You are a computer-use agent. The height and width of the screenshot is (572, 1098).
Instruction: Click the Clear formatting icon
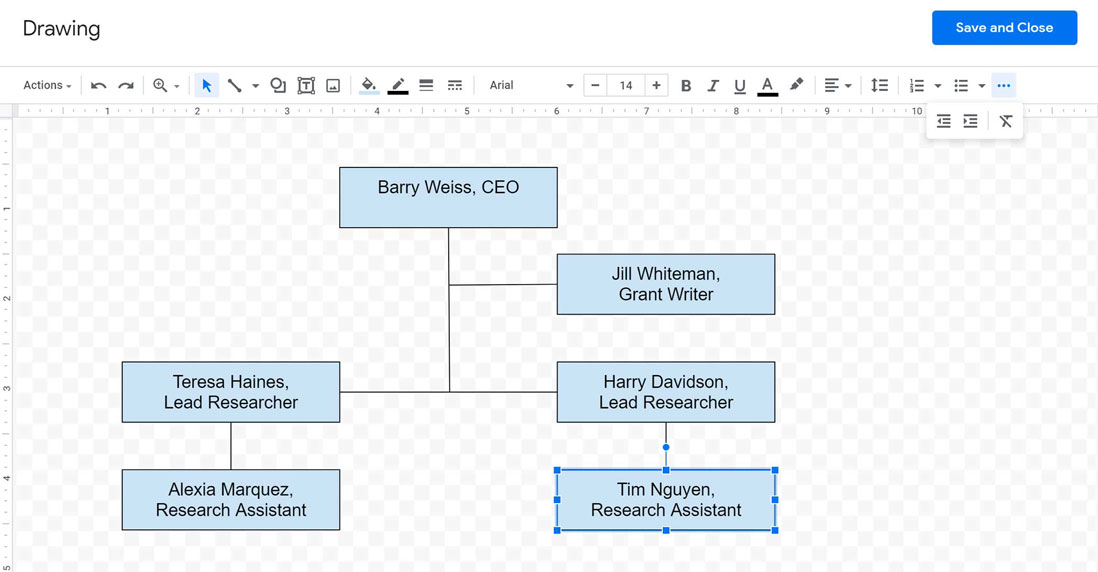pos(1005,121)
